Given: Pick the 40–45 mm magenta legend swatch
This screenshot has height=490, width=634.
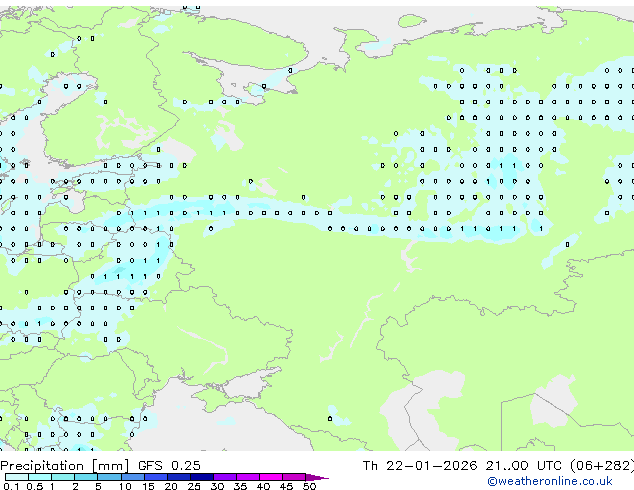Looking at the screenshot, I should 271,477.
